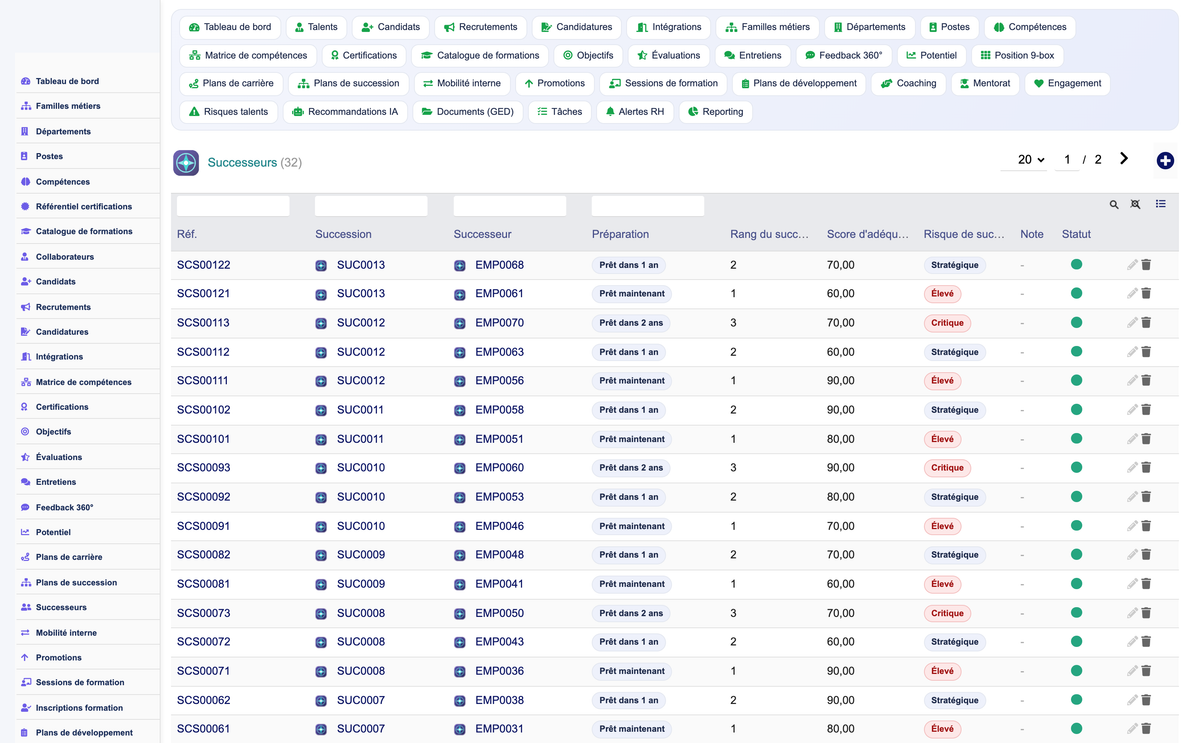Open the Risques talents tab

(x=228, y=112)
